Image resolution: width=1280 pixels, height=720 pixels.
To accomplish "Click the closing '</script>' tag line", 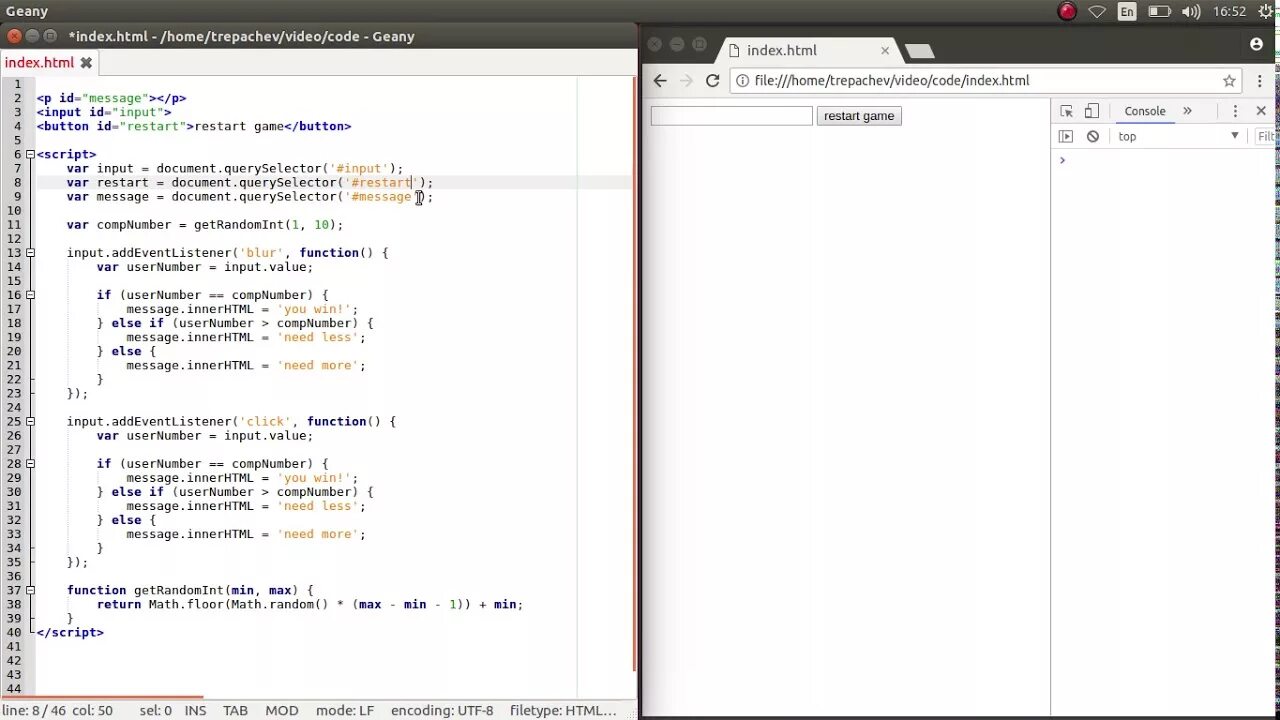I will pos(70,632).
